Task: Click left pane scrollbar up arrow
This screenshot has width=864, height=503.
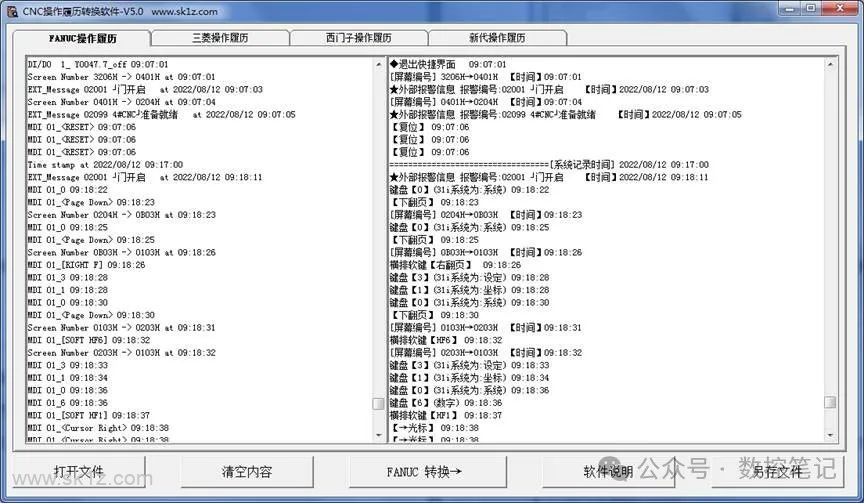Action: coord(379,64)
